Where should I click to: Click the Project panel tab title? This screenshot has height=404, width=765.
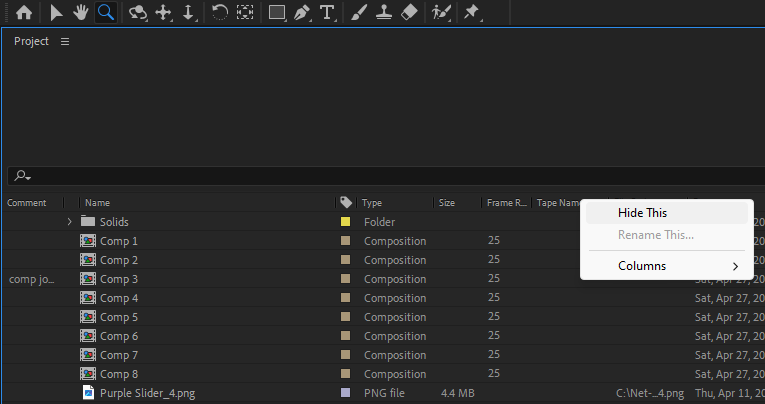31,41
